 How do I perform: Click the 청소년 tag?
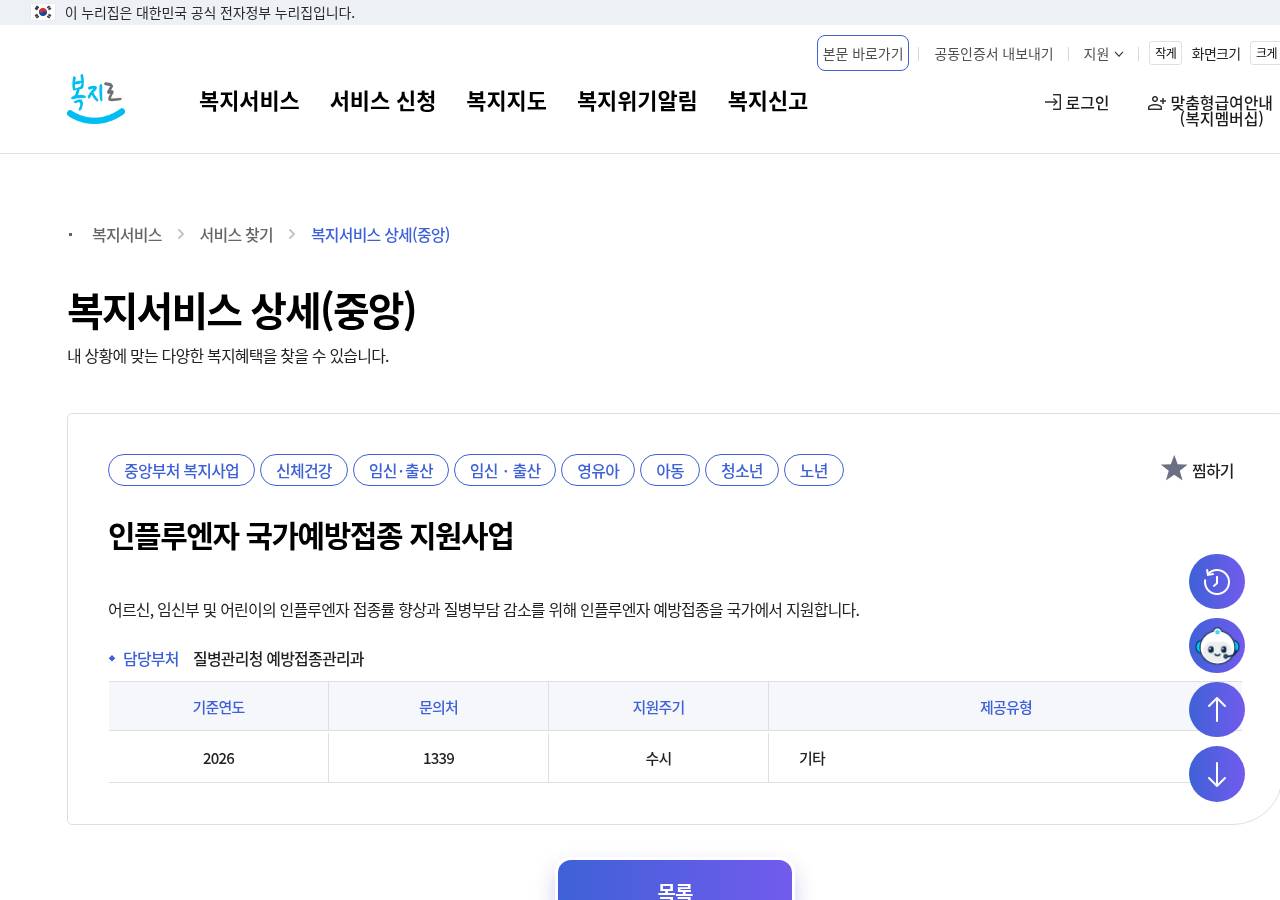click(742, 470)
